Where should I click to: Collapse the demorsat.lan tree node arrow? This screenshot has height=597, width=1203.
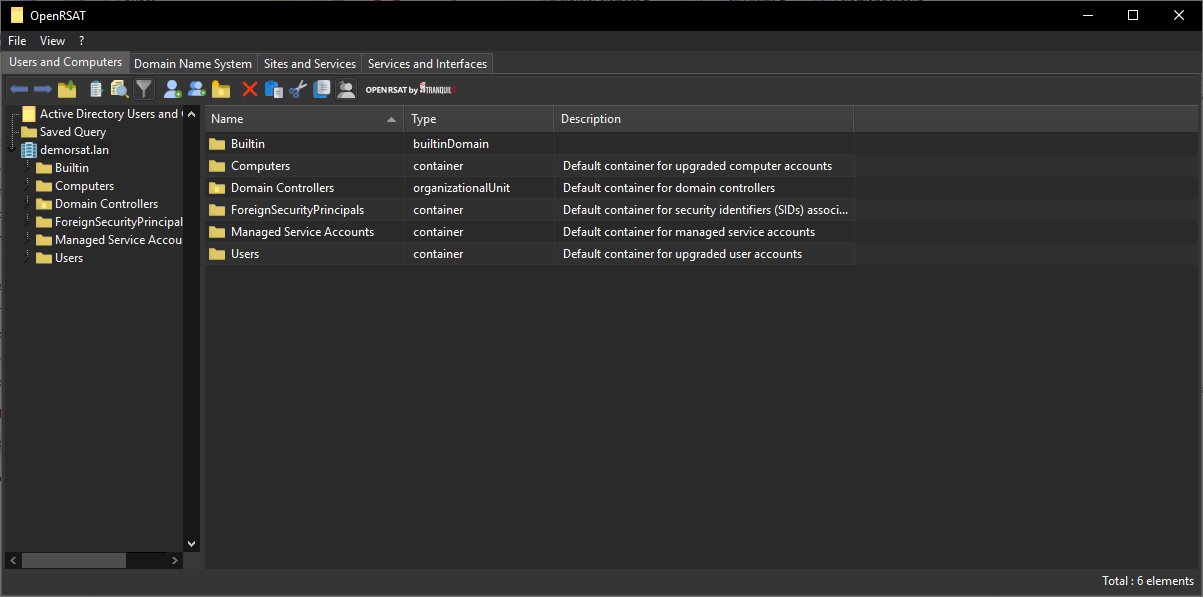(12, 150)
